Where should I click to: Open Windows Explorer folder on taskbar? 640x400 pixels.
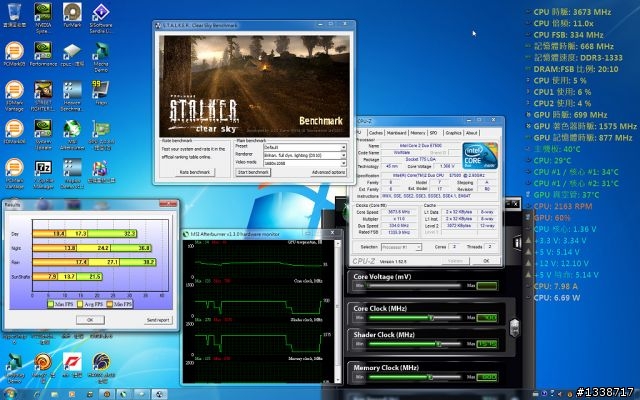pos(54,394)
